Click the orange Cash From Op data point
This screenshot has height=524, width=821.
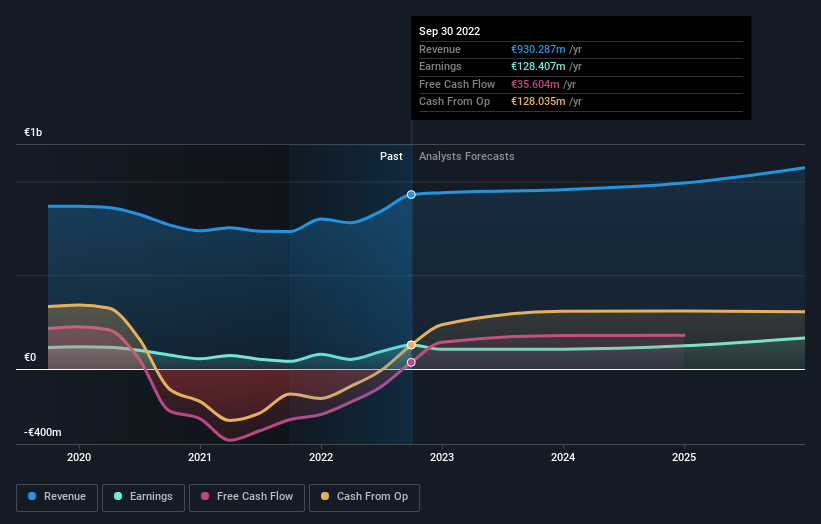(x=411, y=345)
